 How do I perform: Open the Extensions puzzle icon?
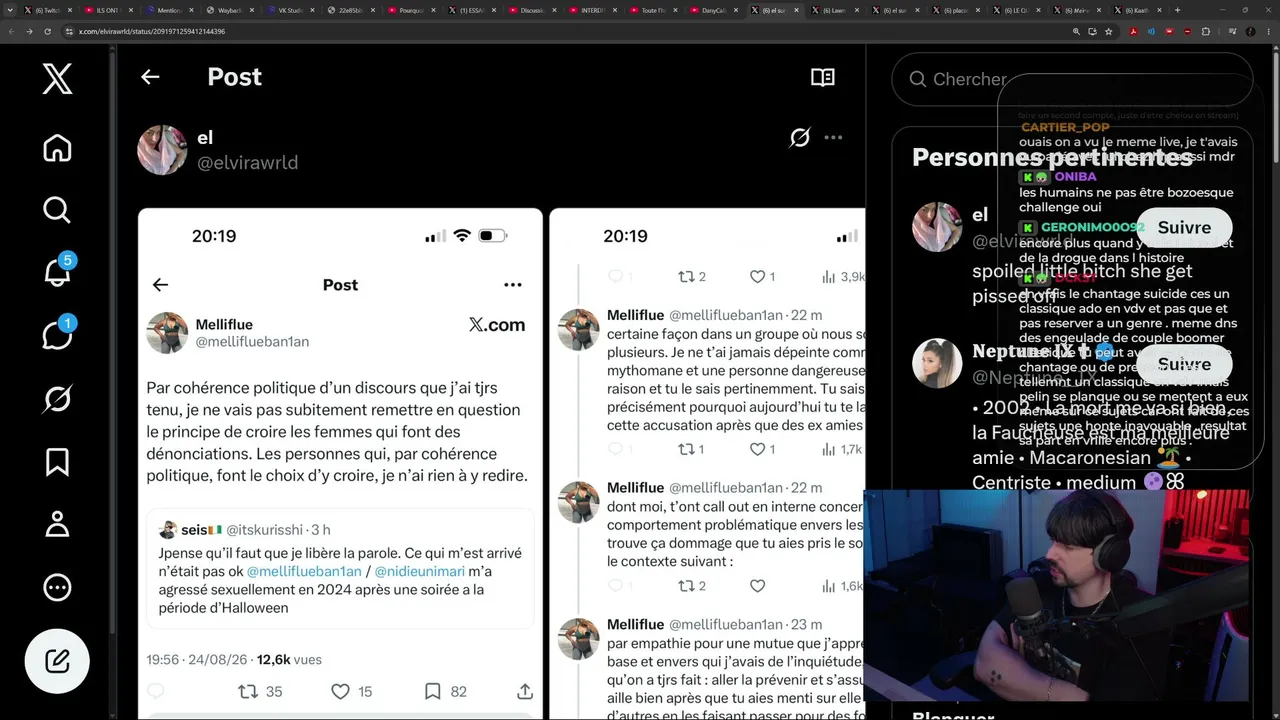tap(1205, 32)
